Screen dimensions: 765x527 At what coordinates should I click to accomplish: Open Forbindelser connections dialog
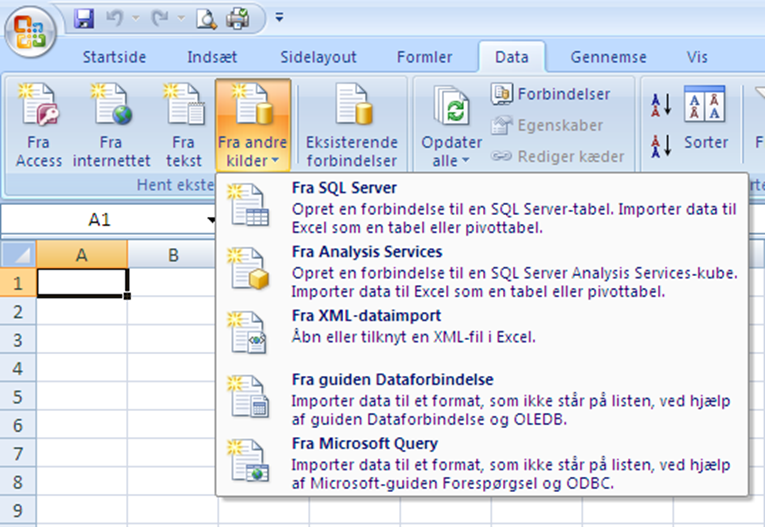coord(551,94)
